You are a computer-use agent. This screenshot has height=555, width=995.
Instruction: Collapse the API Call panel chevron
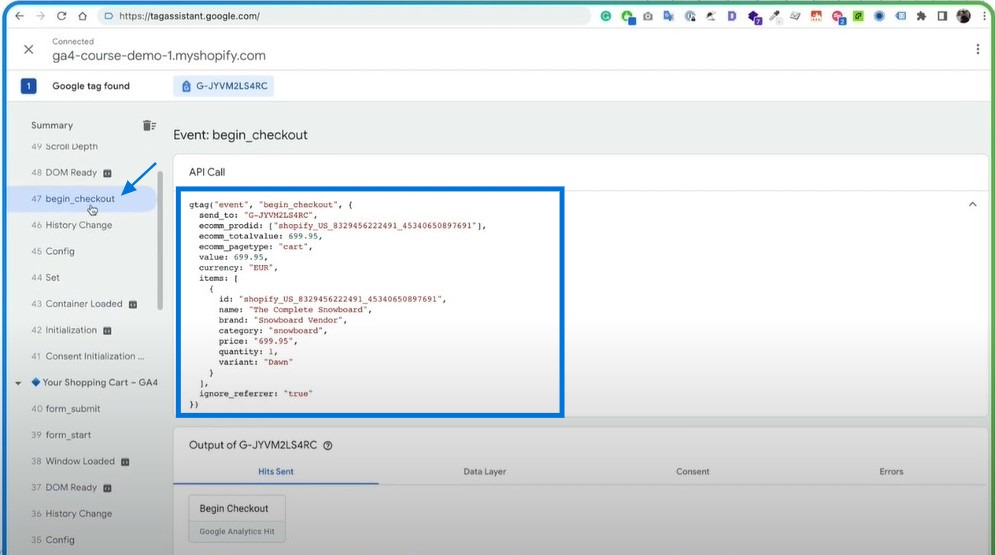click(x=972, y=204)
